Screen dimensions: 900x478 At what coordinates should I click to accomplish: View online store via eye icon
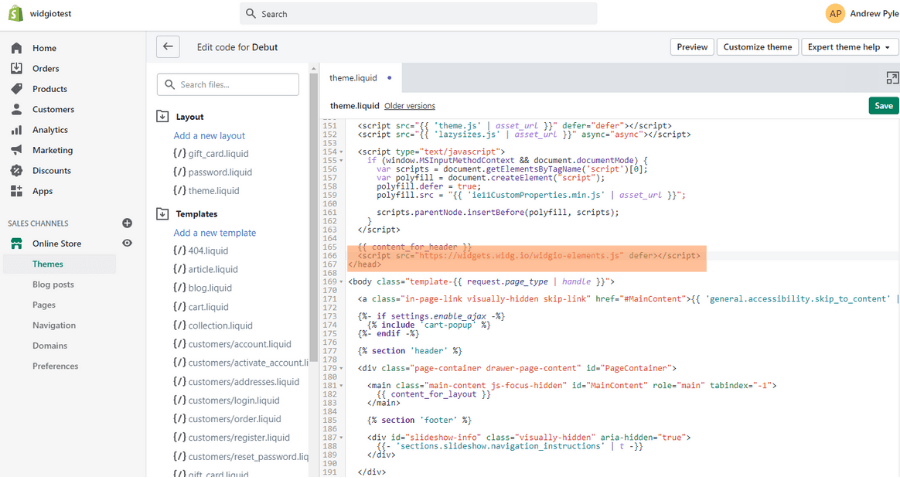tap(127, 243)
